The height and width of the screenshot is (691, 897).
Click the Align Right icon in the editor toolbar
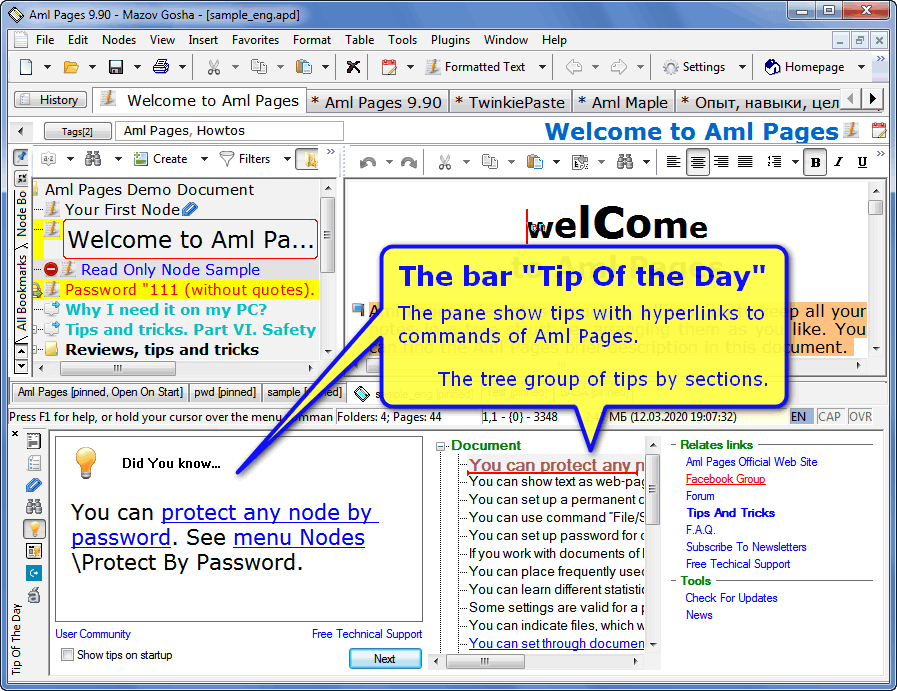pyautogui.click(x=721, y=162)
